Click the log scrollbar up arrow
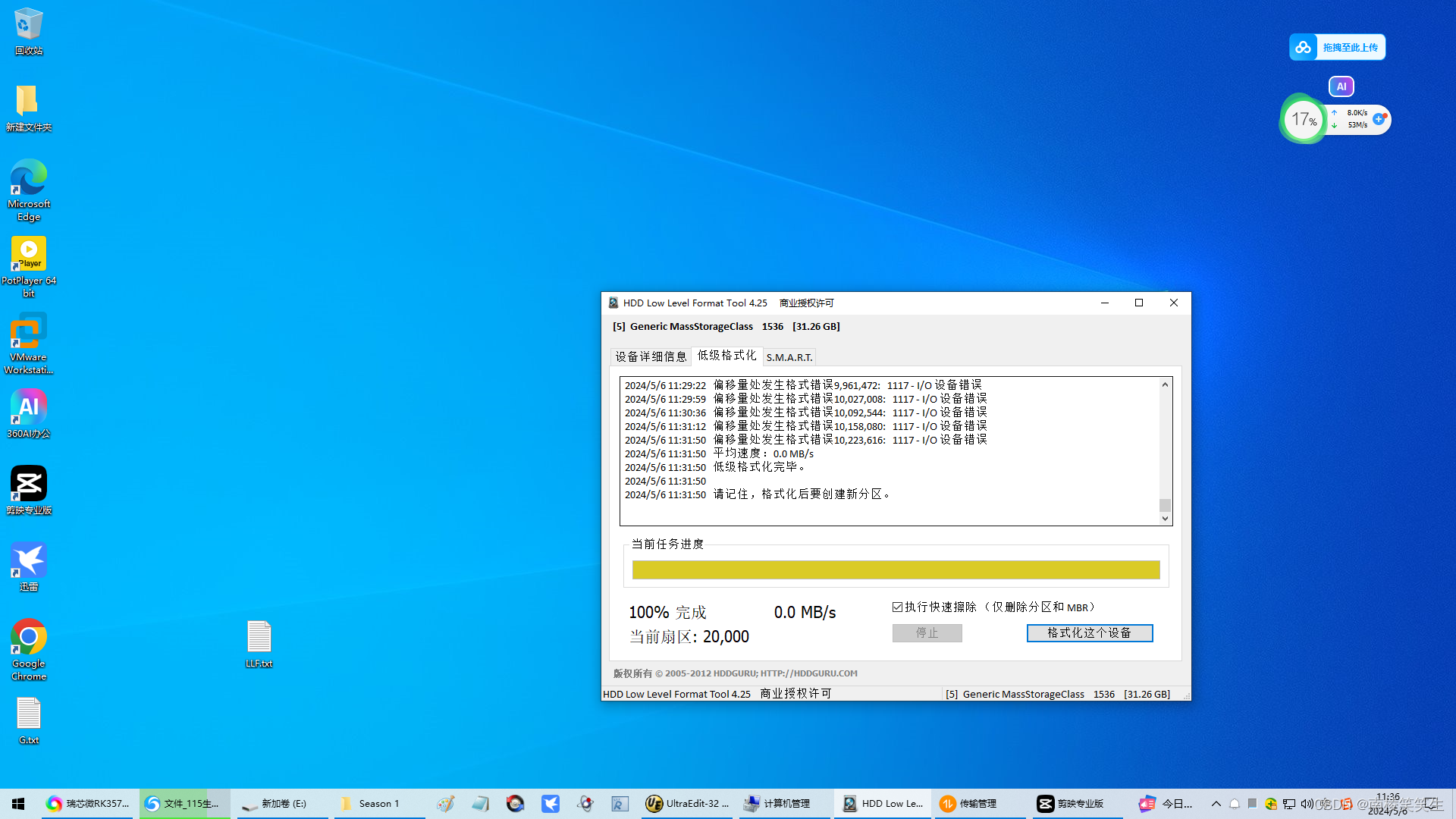The image size is (1456, 819). pos(1165,385)
